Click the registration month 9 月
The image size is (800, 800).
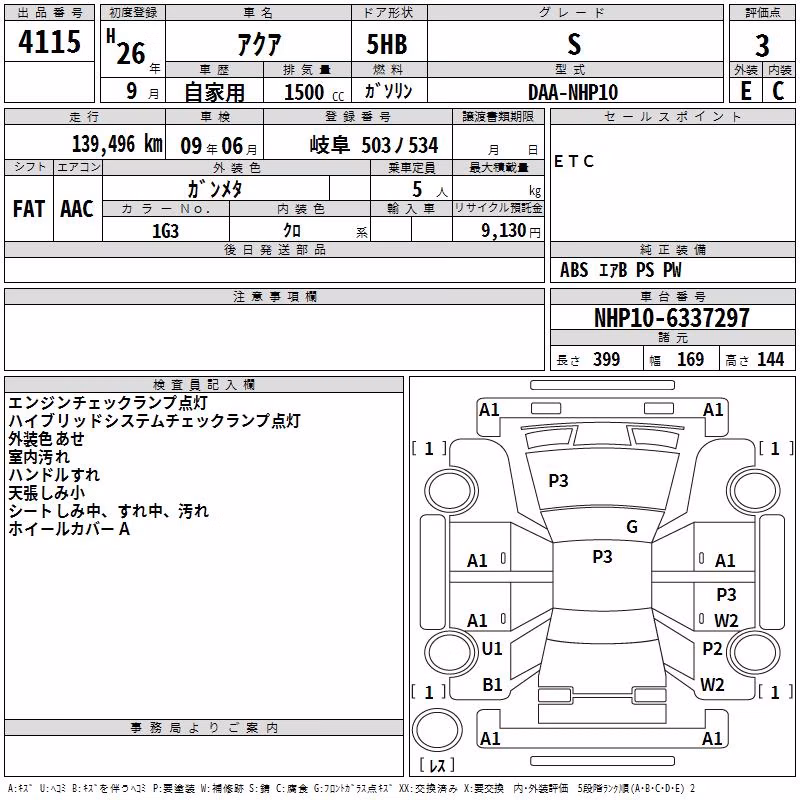click(x=142, y=91)
